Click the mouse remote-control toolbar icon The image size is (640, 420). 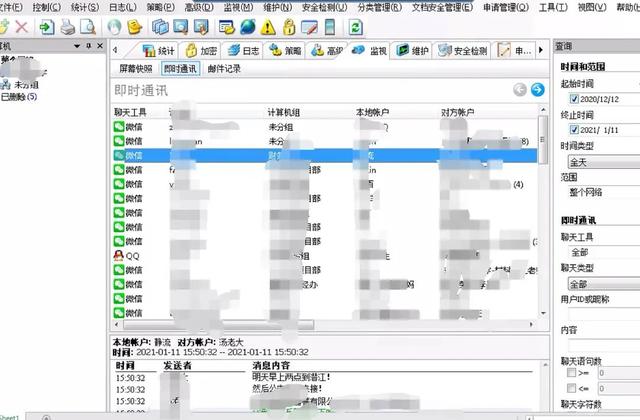click(114, 27)
